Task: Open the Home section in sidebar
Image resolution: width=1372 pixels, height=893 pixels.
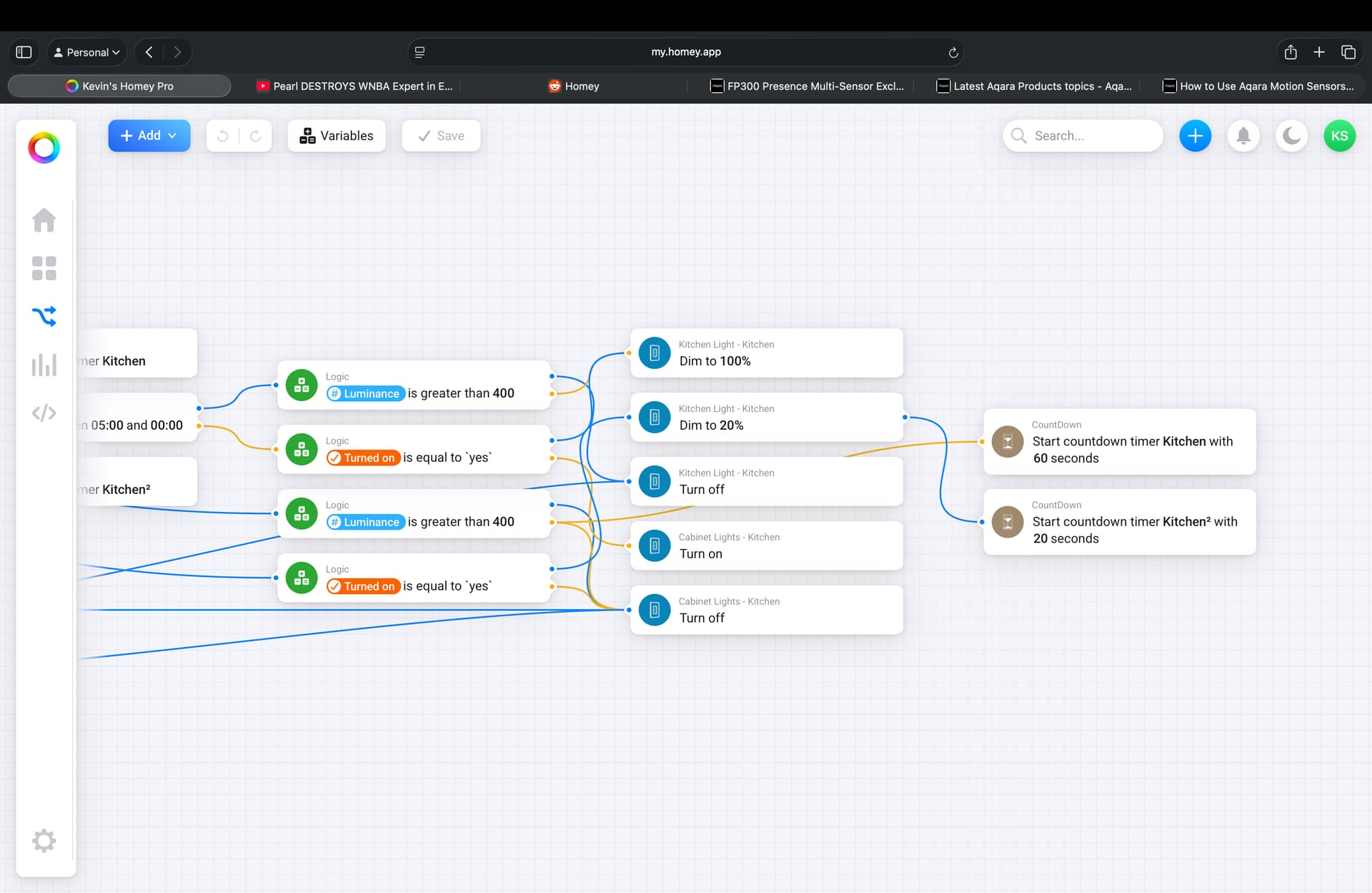Action: [44, 220]
